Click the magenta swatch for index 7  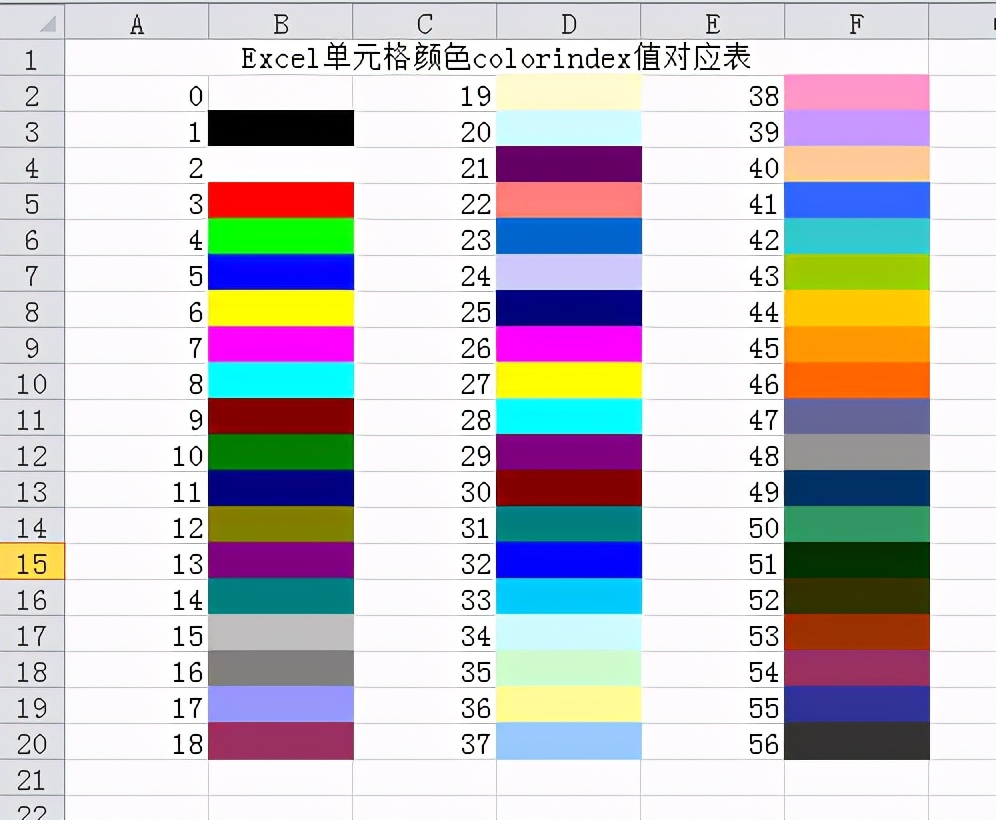(x=281, y=345)
